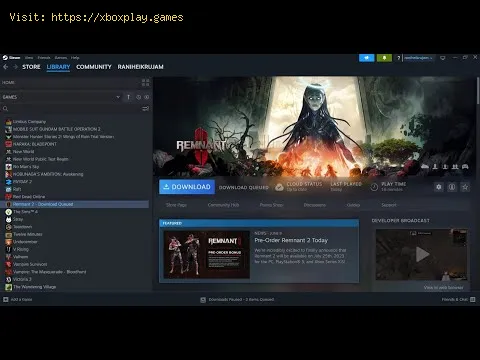Image resolution: width=480 pixels, height=360 pixels.
Task: Click the blue DOWNLOAD button
Action: [187, 187]
